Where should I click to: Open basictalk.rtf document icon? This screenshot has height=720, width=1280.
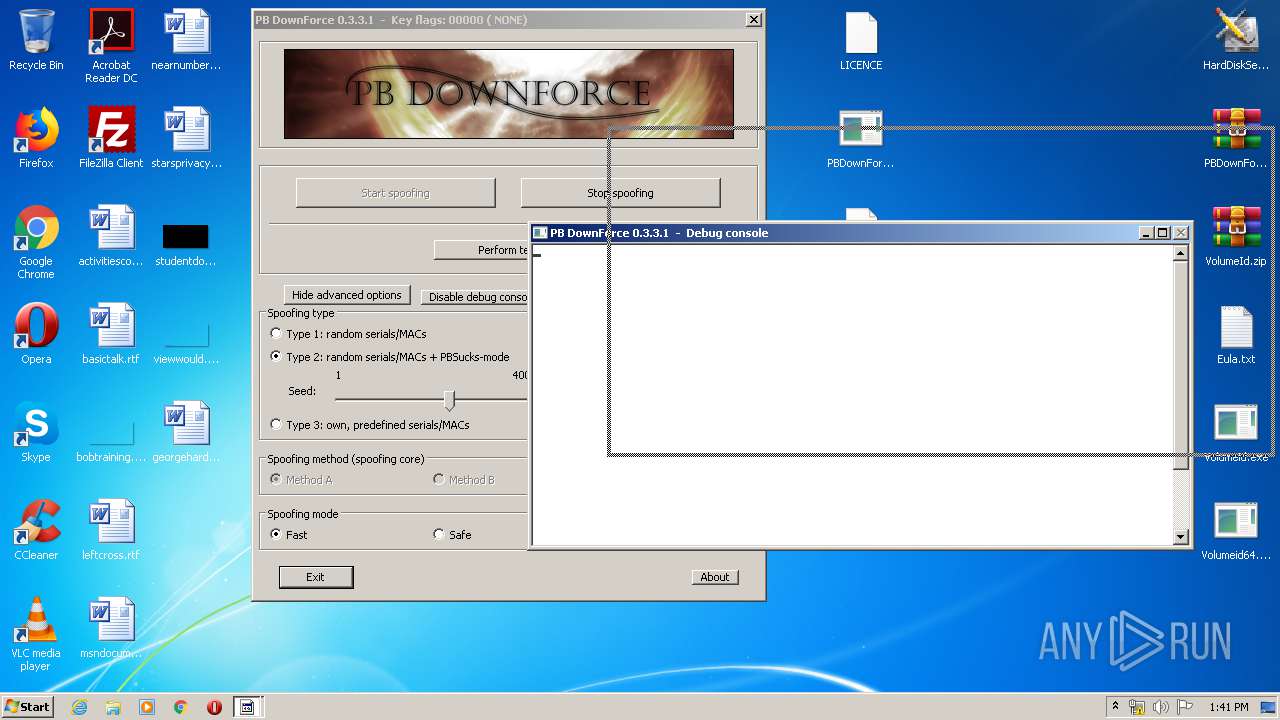click(111, 334)
